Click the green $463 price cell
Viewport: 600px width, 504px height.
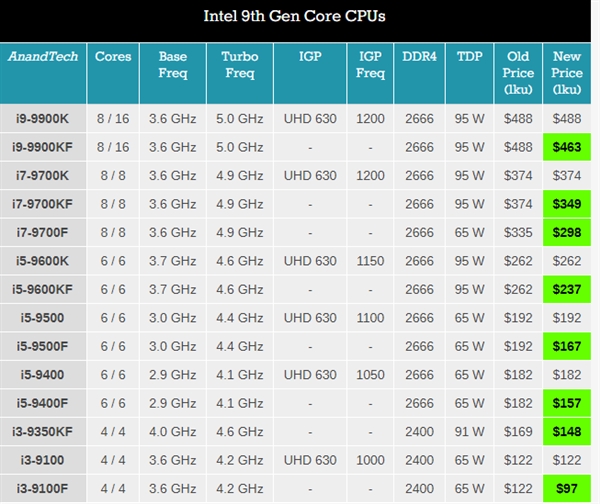click(x=567, y=147)
